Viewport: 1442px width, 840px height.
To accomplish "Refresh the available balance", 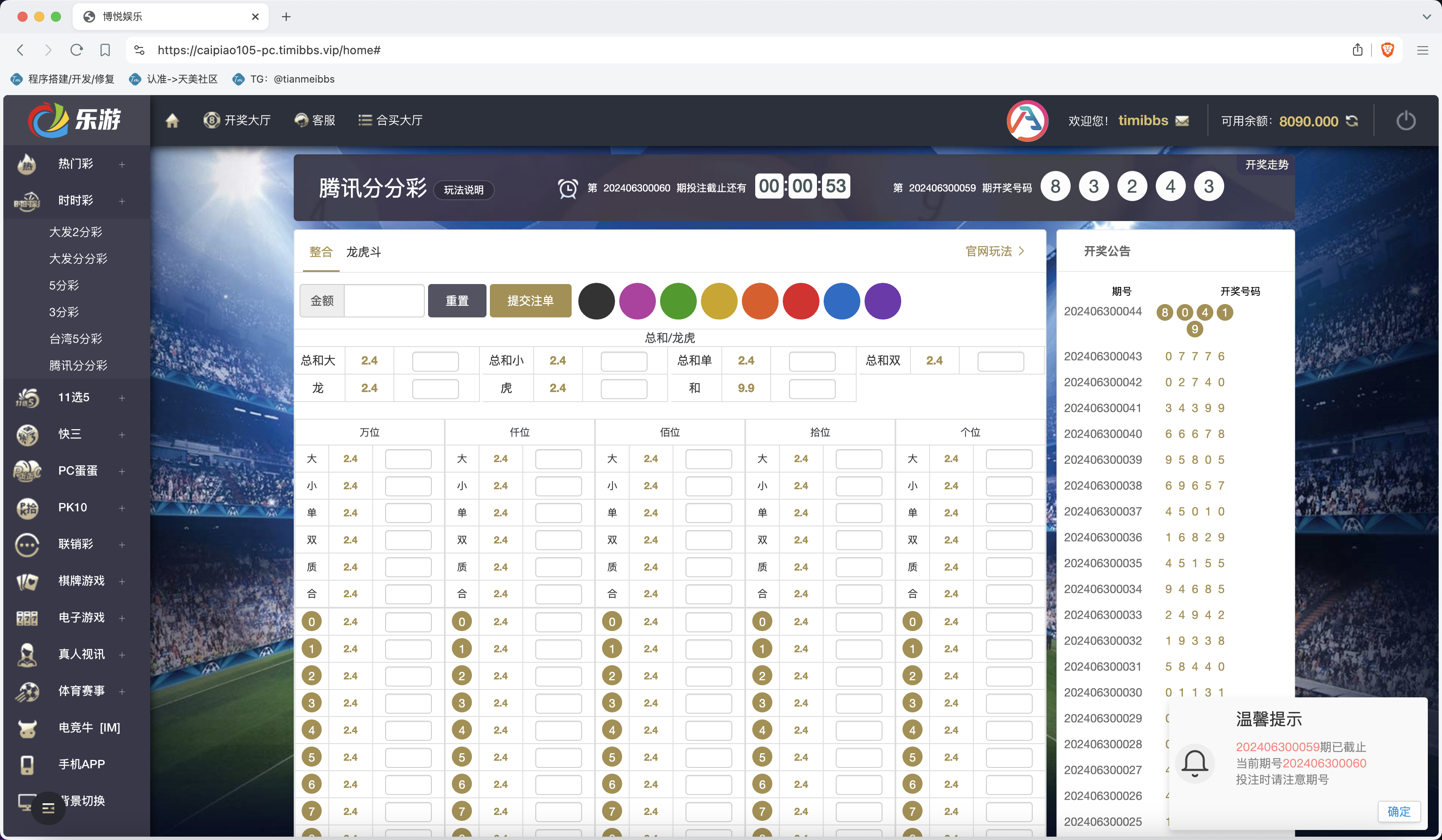I will 1351,121.
